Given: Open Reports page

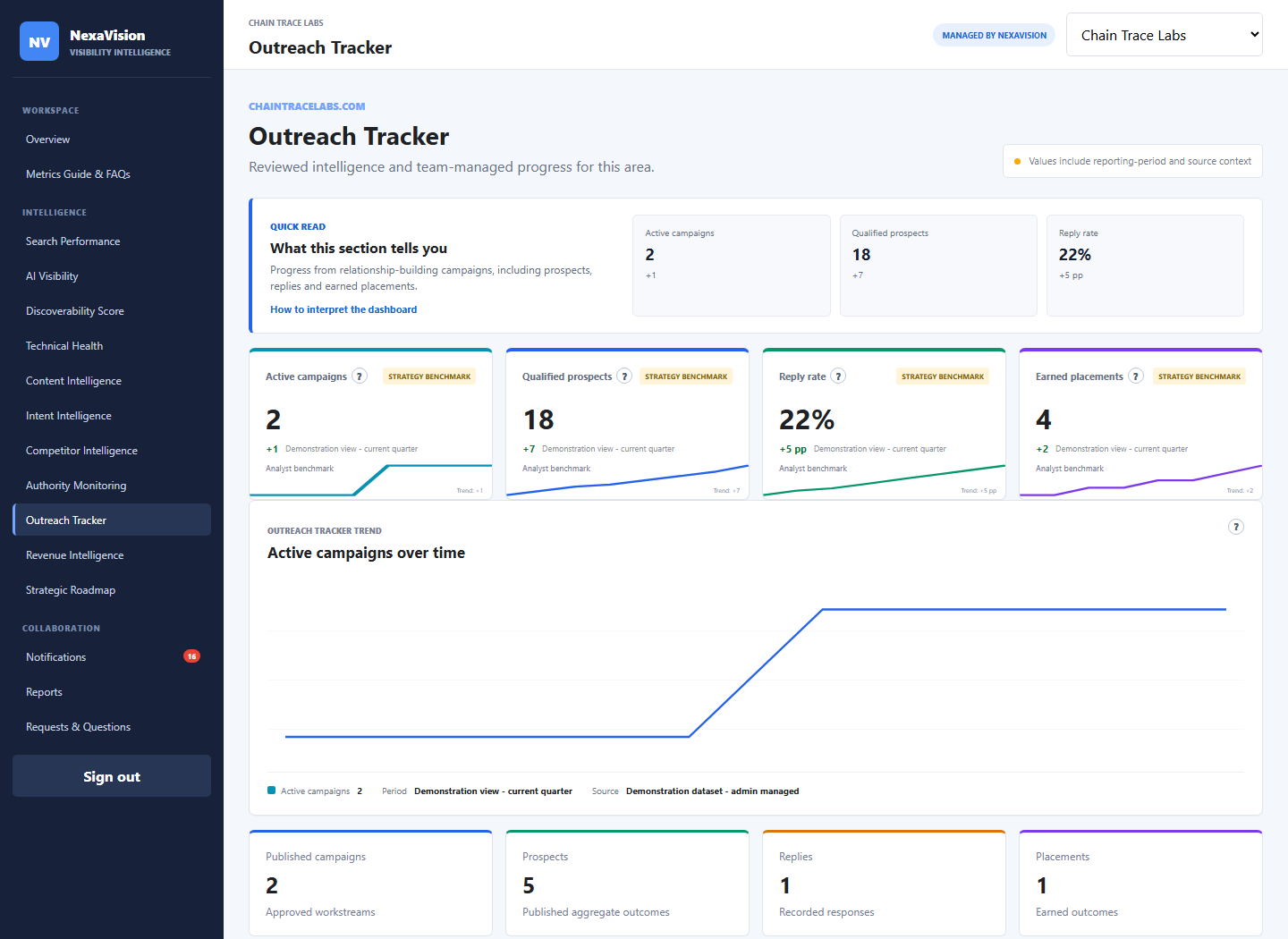Looking at the screenshot, I should 112,692.
